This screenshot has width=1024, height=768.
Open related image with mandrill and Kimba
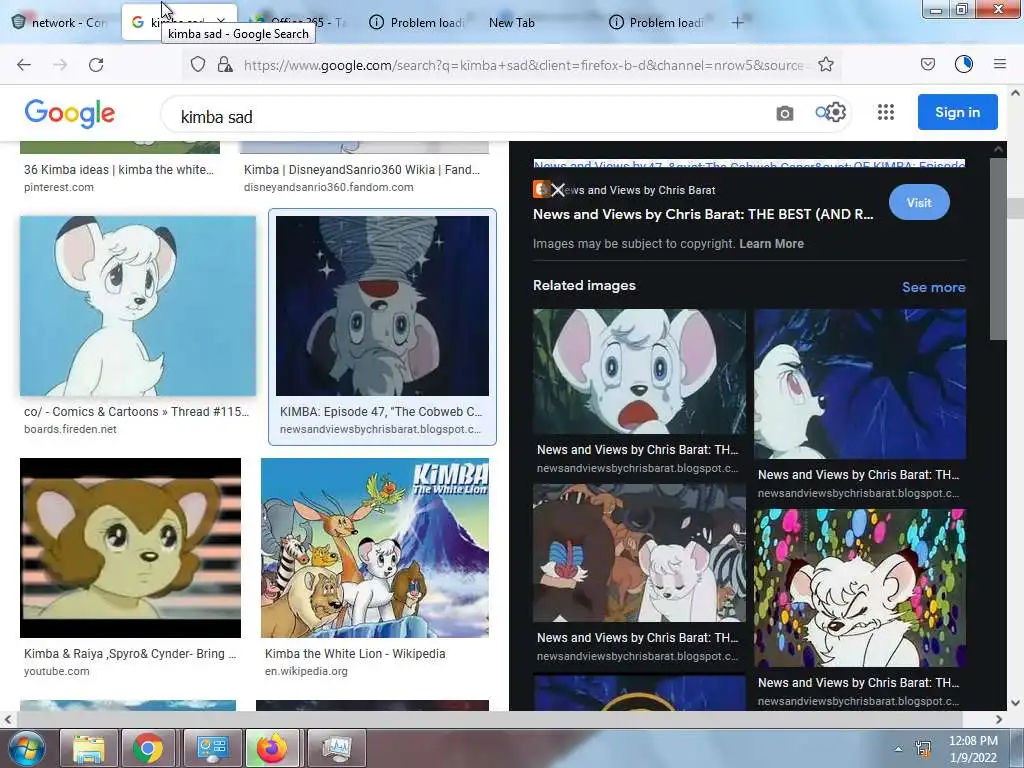[639, 552]
